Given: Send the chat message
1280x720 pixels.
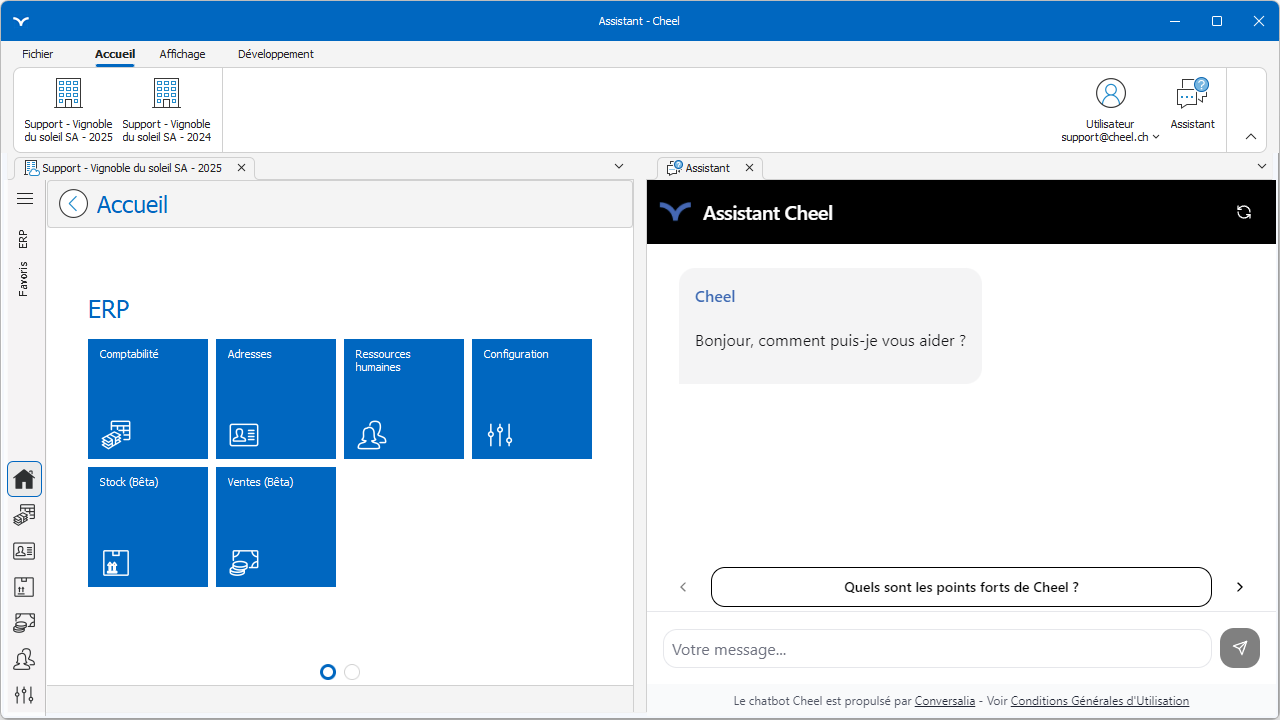Looking at the screenshot, I should pos(1240,648).
